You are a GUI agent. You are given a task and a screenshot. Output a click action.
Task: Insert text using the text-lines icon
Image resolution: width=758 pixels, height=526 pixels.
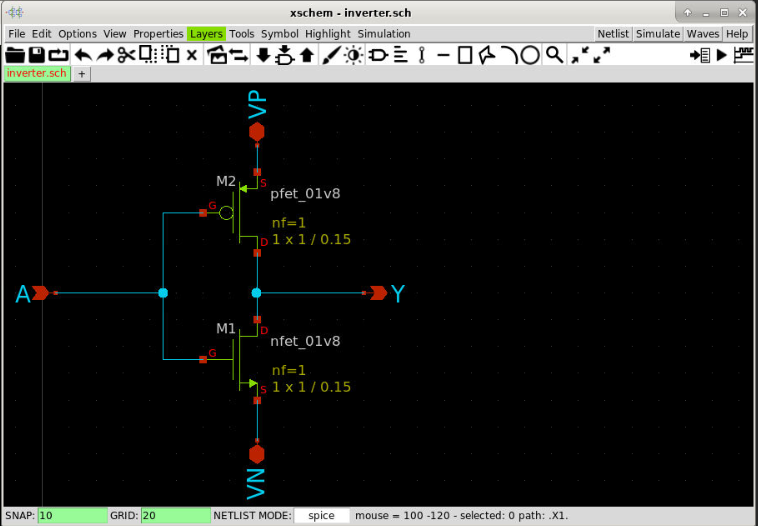point(400,55)
